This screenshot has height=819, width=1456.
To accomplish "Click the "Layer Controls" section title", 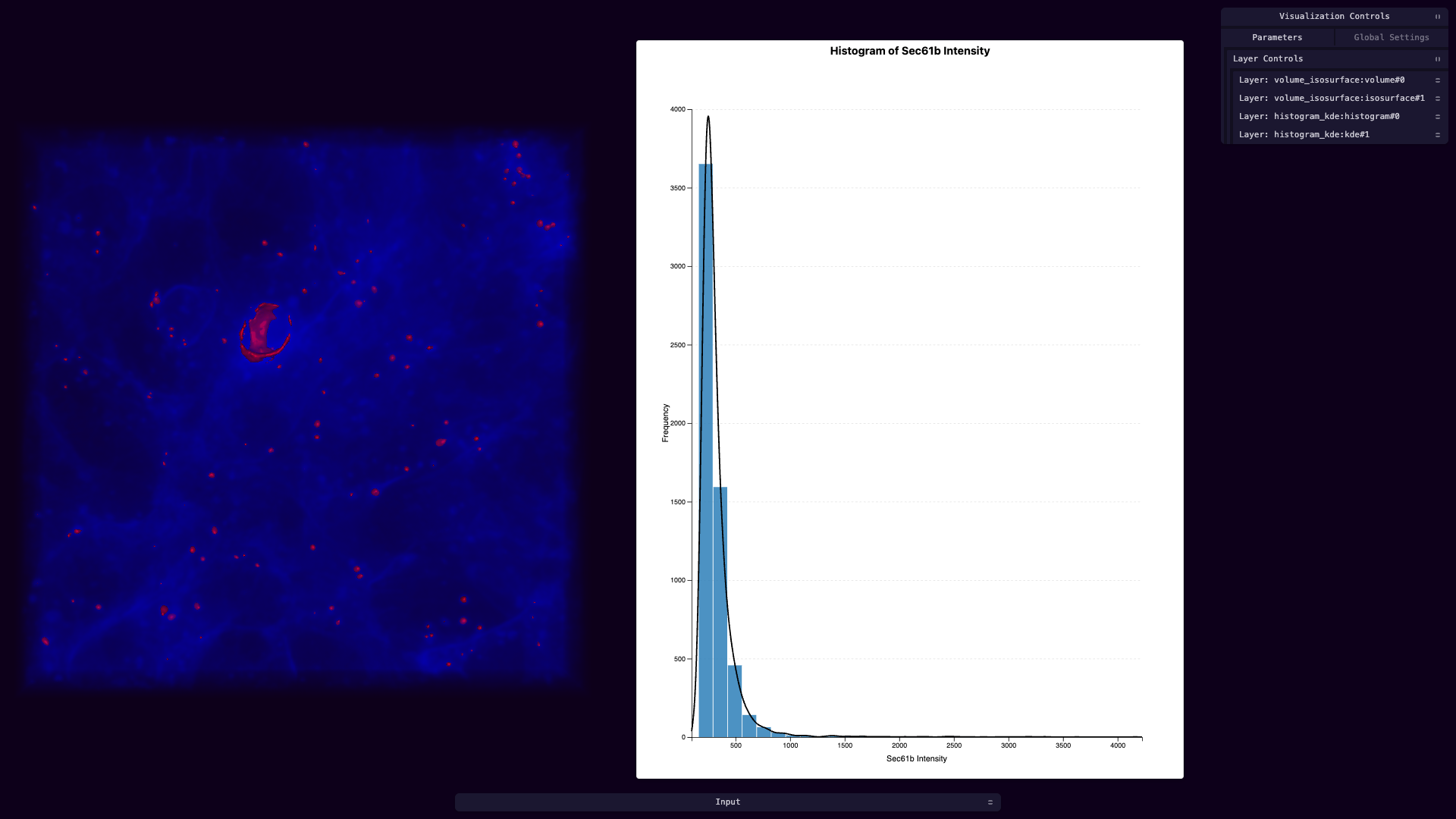I will (x=1267, y=59).
